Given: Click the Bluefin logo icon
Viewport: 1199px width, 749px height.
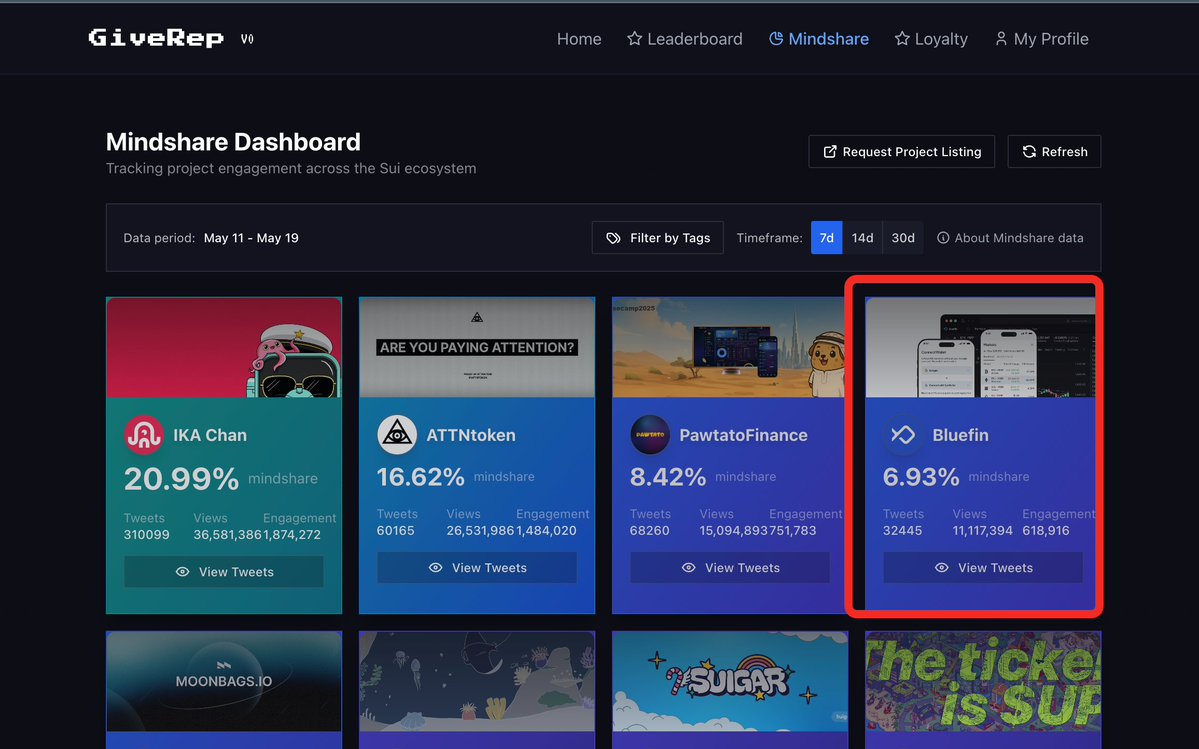Looking at the screenshot, I should 902,435.
